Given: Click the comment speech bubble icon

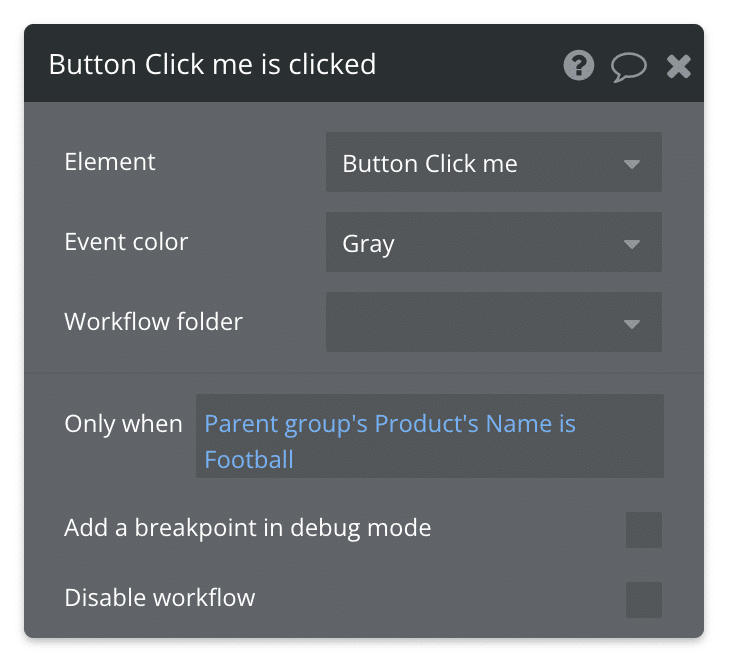Looking at the screenshot, I should click(x=629, y=67).
